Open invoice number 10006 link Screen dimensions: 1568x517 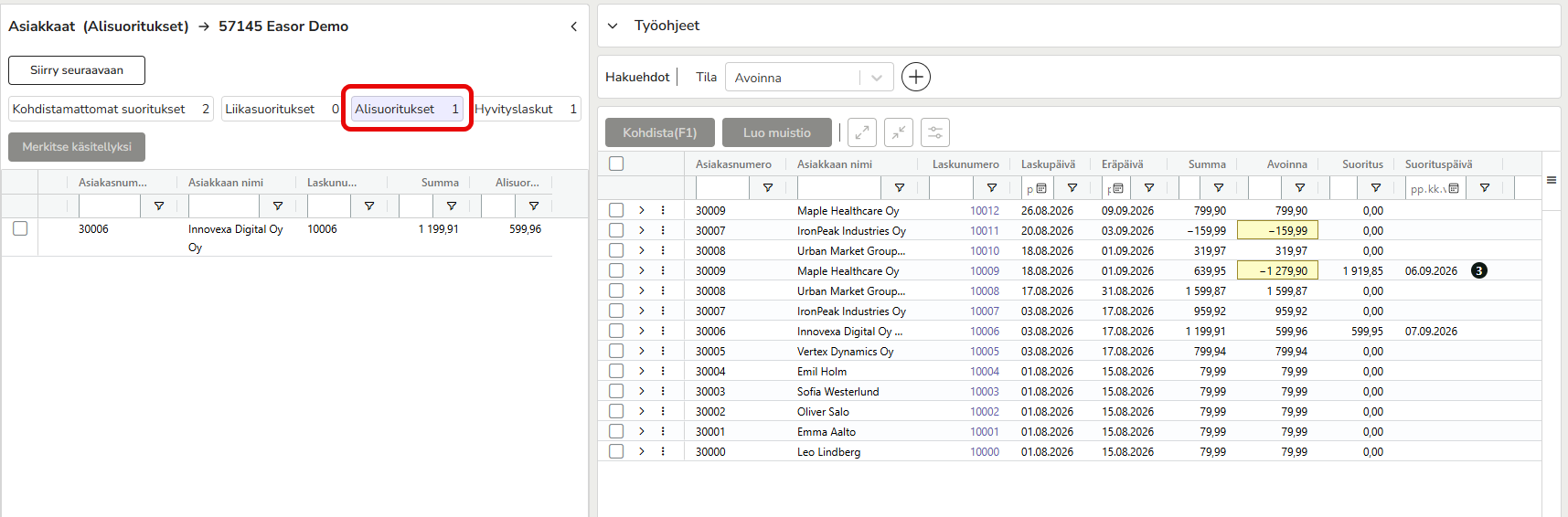pyautogui.click(x=985, y=331)
